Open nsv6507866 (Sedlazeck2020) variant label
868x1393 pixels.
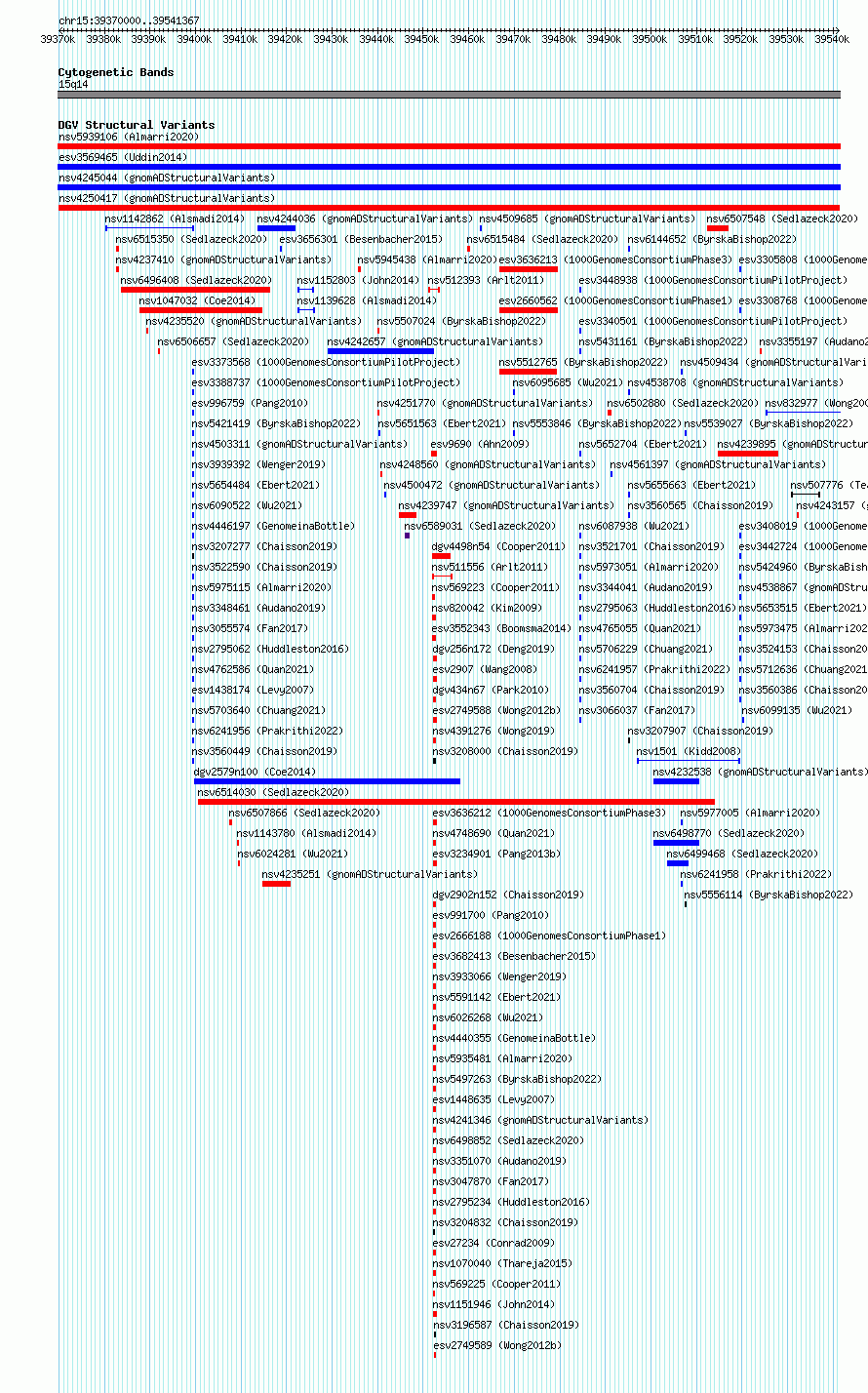click(x=305, y=813)
